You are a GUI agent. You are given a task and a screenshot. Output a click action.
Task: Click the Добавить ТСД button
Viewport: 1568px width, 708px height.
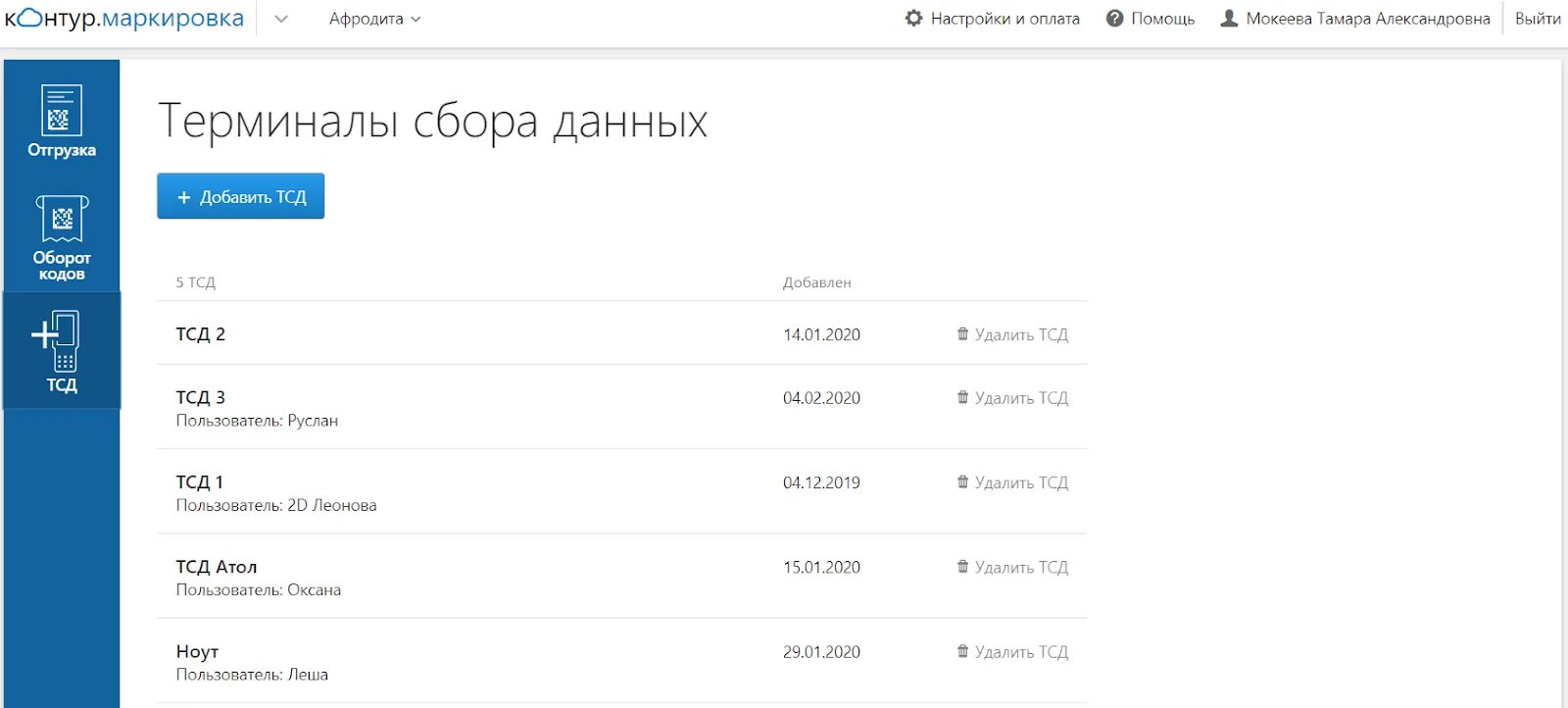click(x=241, y=196)
